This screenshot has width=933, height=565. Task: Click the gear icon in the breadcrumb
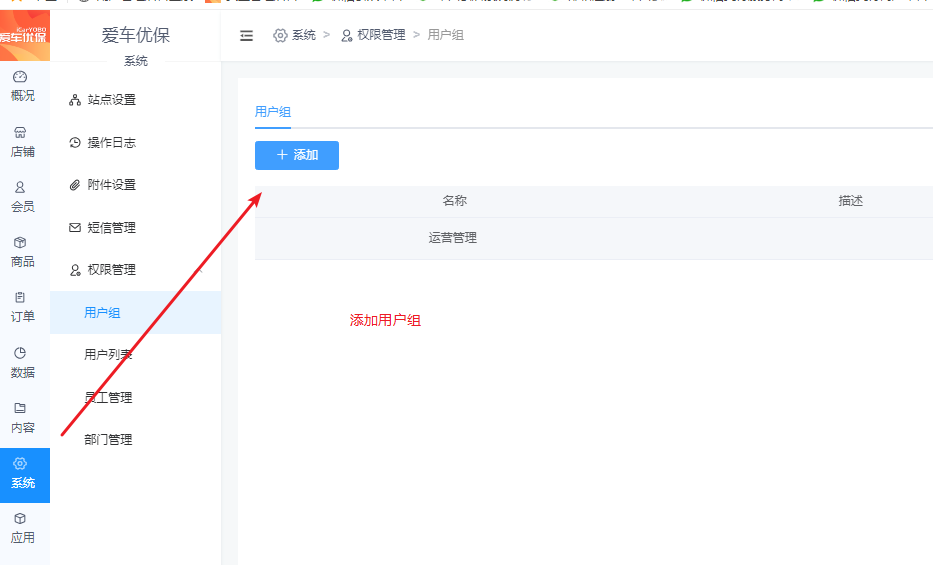click(280, 36)
